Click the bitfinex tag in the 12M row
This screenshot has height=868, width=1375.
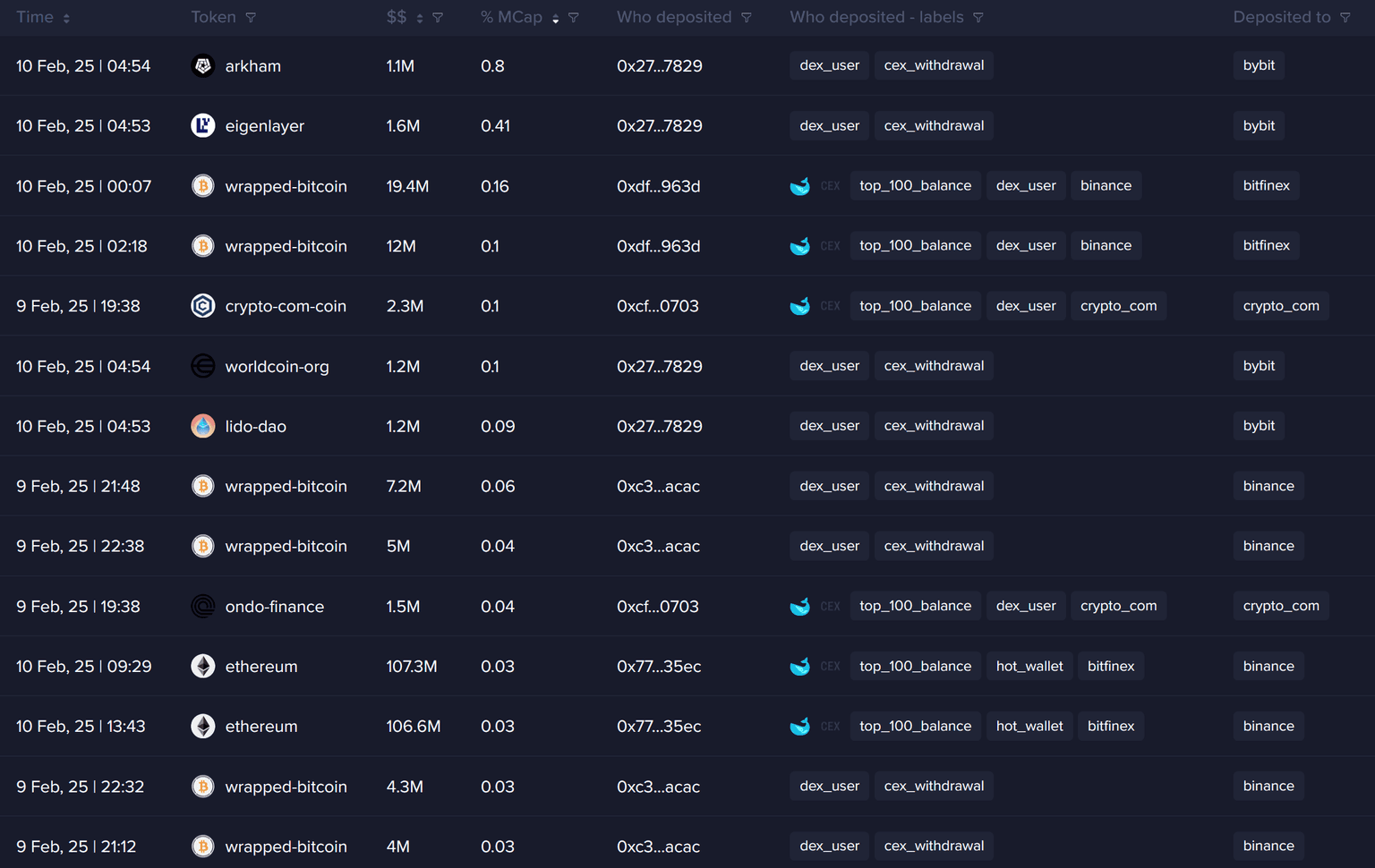click(1266, 246)
